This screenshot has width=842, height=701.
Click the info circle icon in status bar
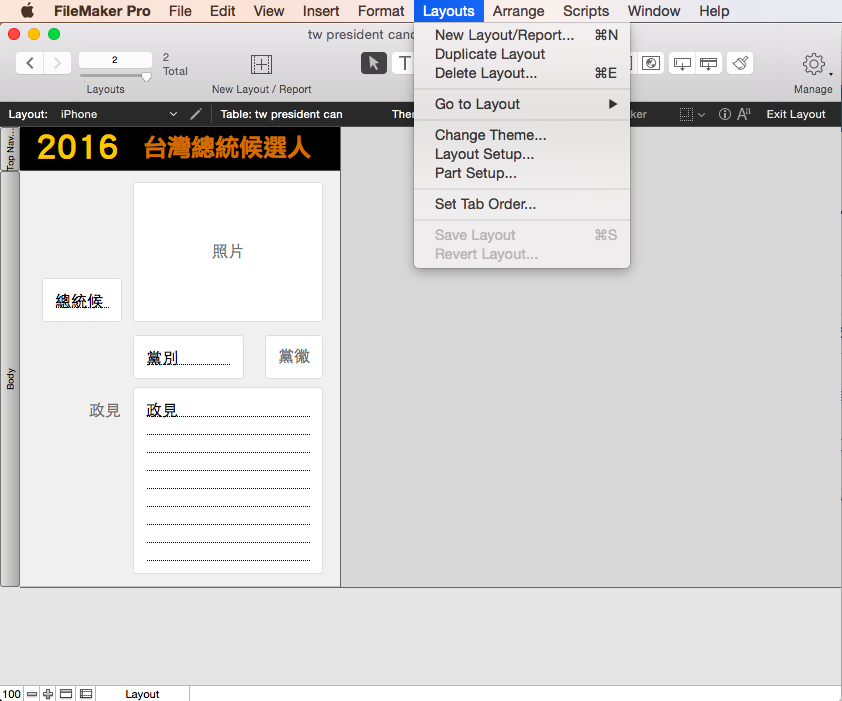point(724,114)
